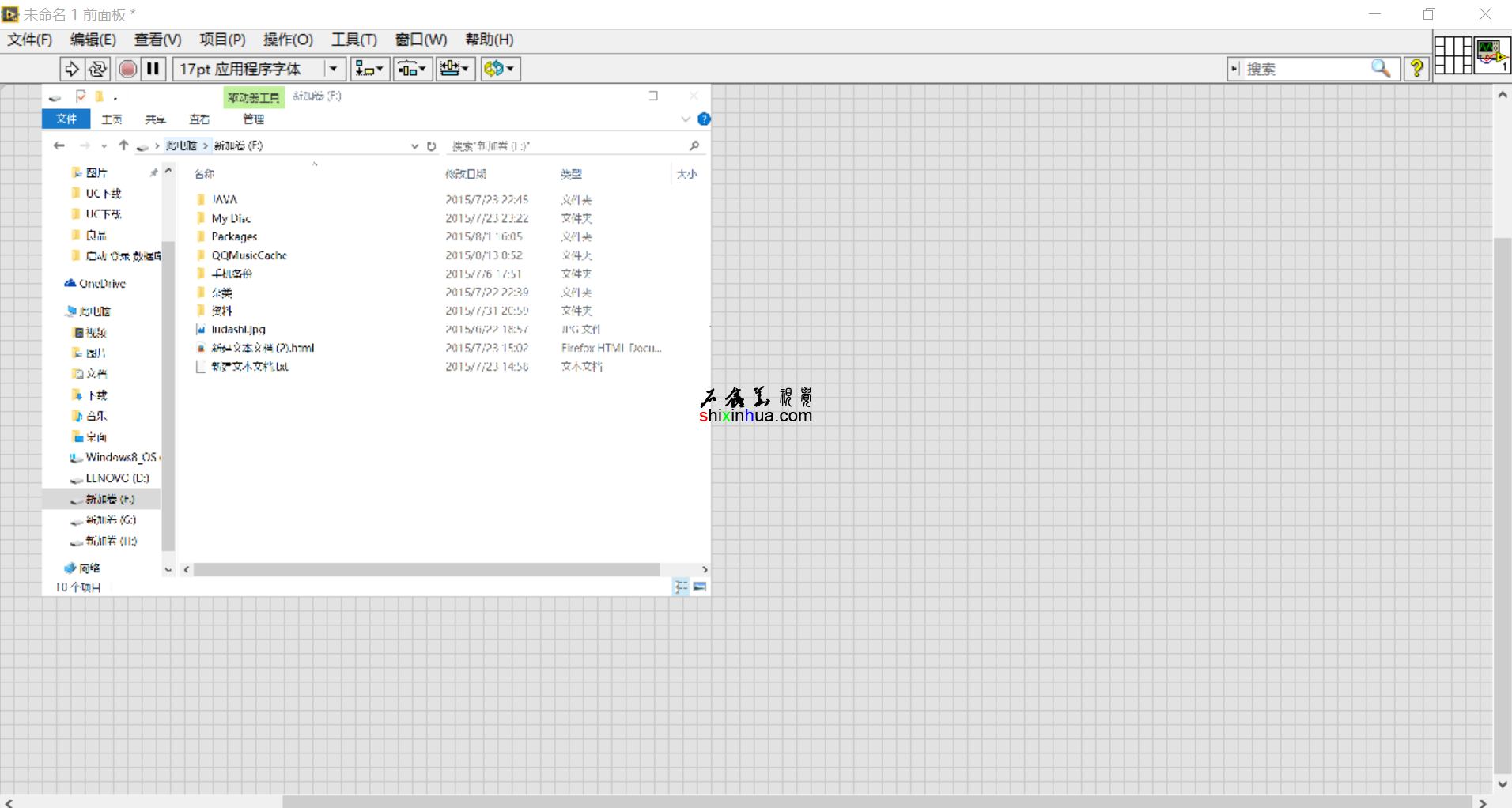Toggle the Pause execution button

click(x=153, y=69)
